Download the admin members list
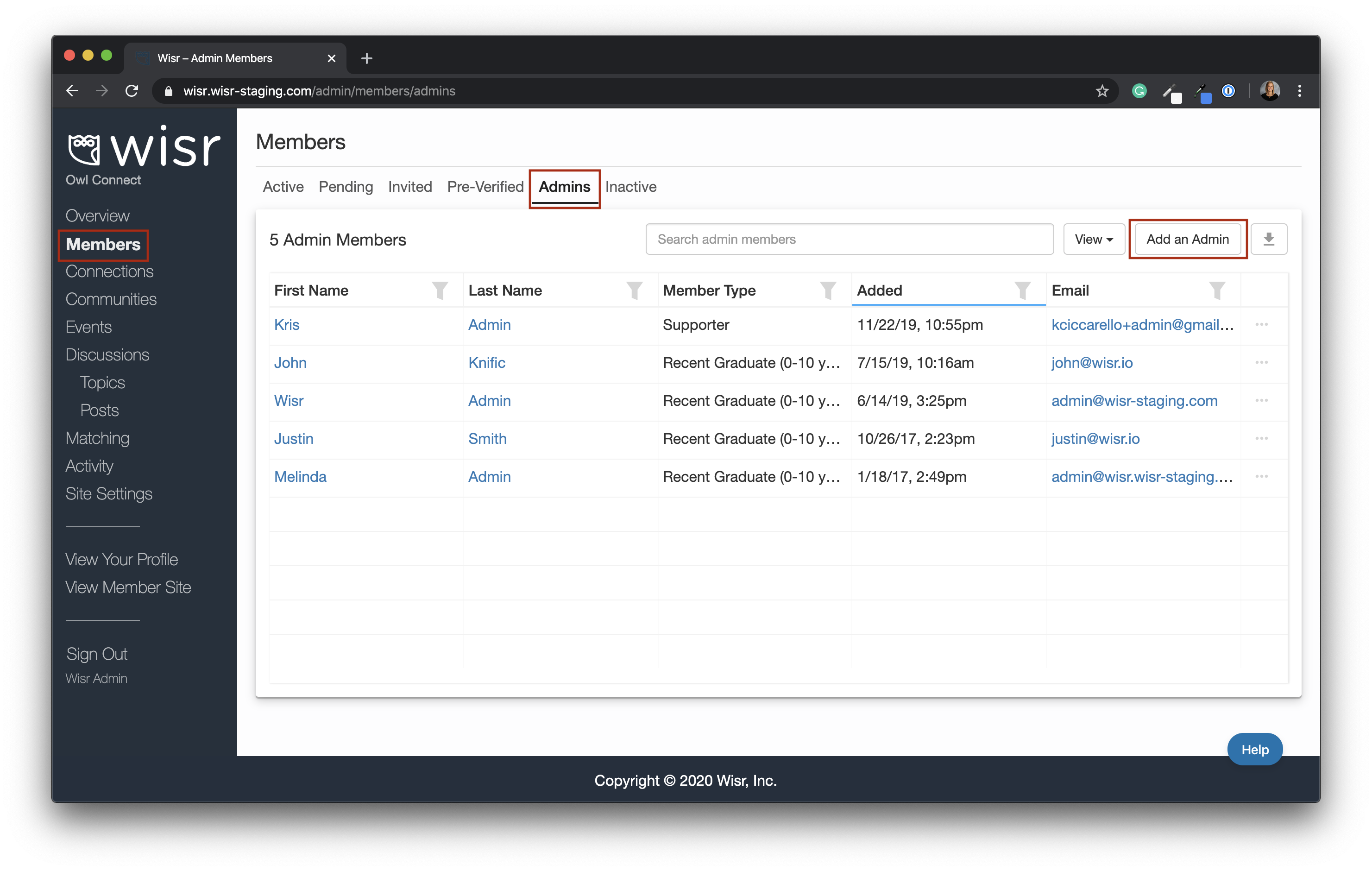Image resolution: width=1372 pixels, height=871 pixels. (x=1269, y=240)
